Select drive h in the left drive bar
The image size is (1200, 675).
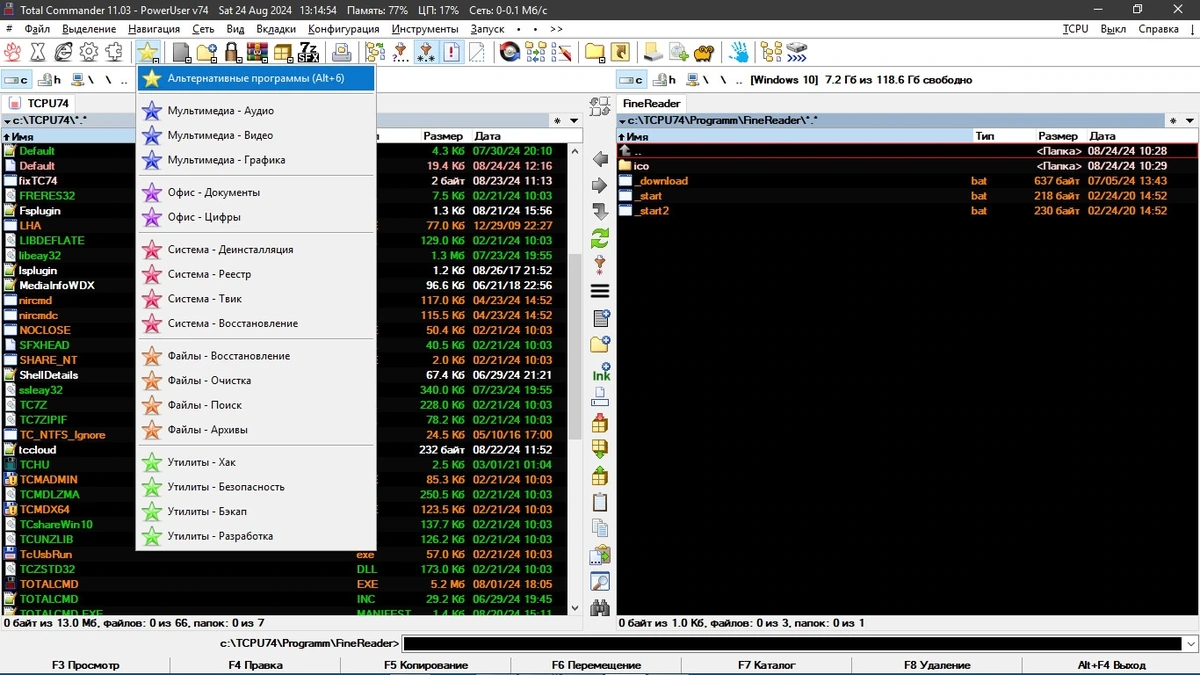click(50, 79)
